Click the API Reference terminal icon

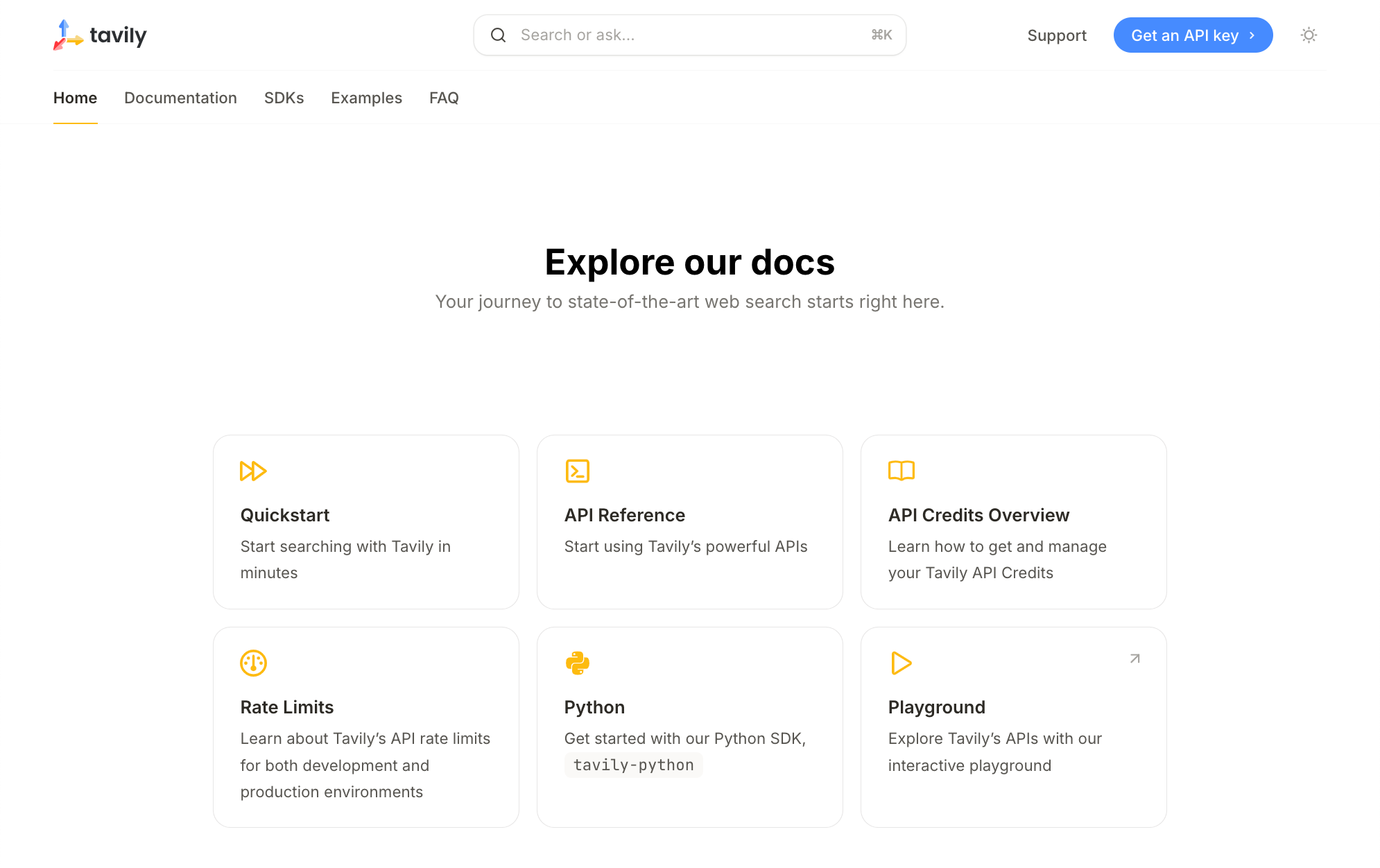tap(577, 471)
